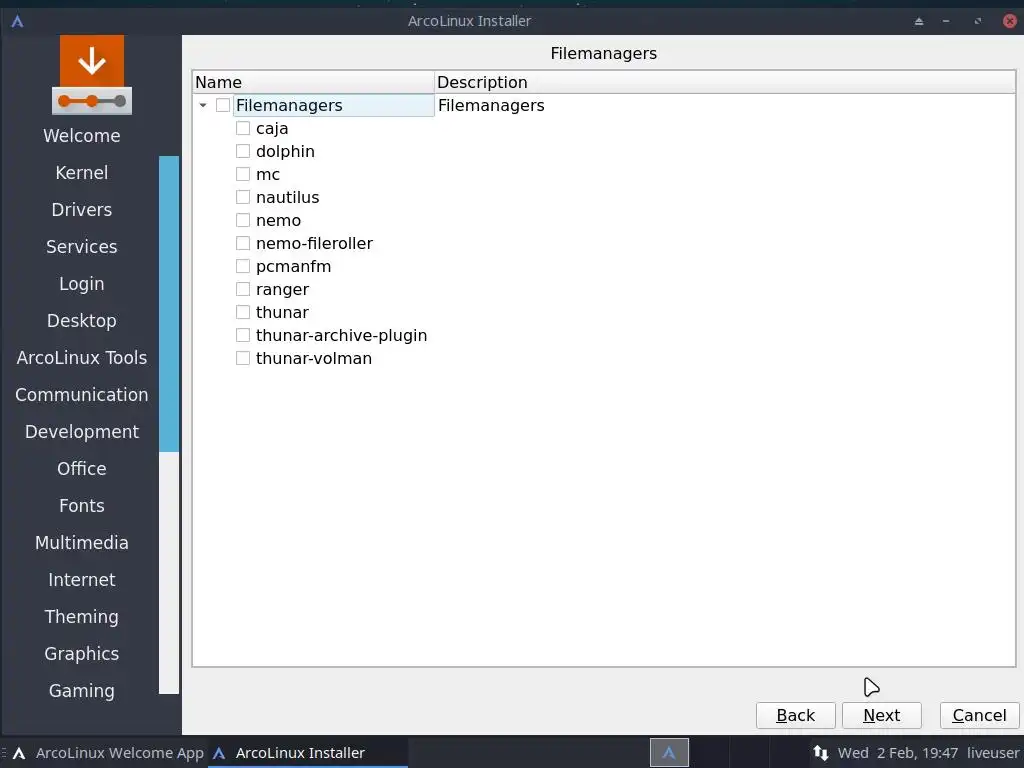Open the Welcome step in sidebar
Screen dimensions: 1024x768
click(x=82, y=136)
